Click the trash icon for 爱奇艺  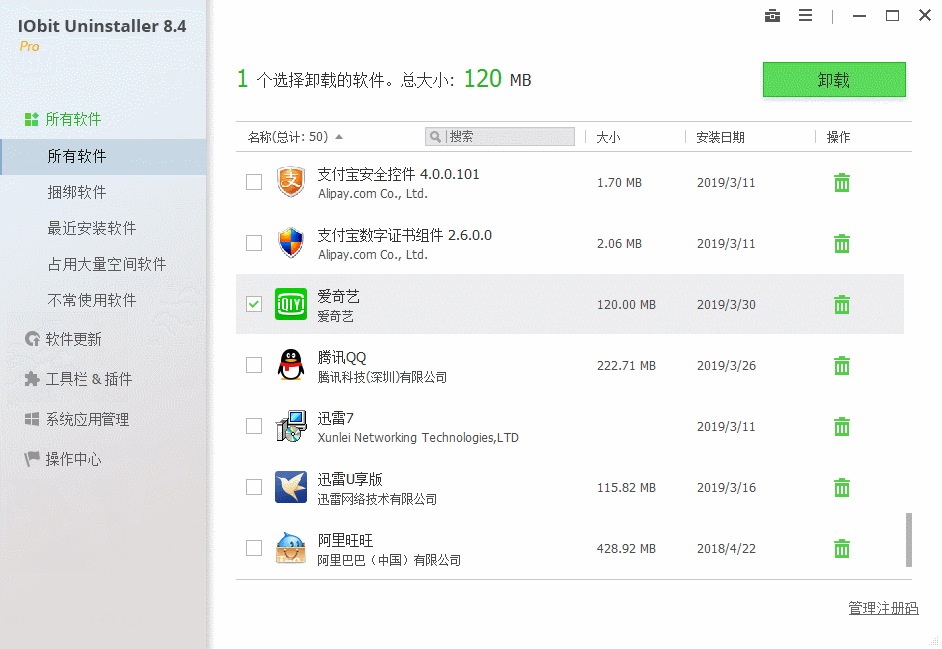click(x=842, y=305)
